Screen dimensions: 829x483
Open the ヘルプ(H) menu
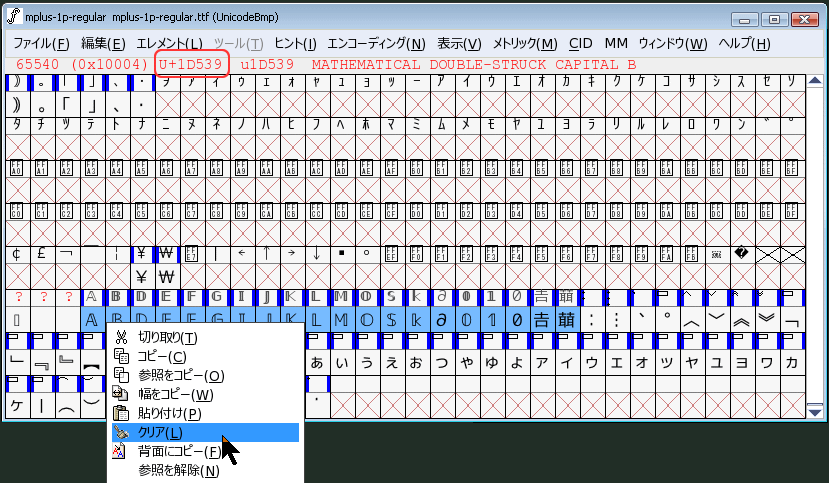pyautogui.click(x=744, y=43)
